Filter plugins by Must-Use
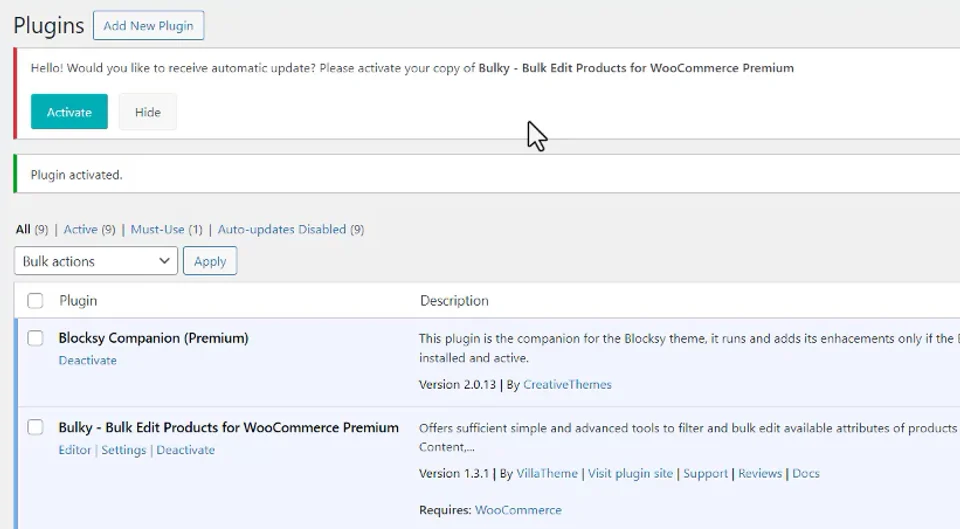960x529 pixels. [x=157, y=229]
